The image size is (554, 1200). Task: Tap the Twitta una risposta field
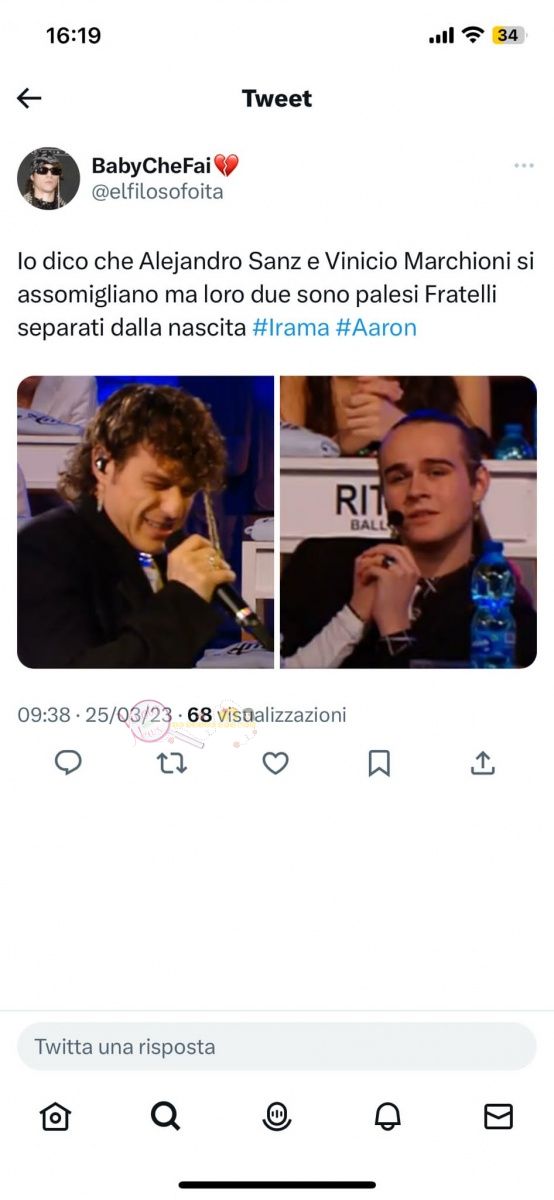277,1047
